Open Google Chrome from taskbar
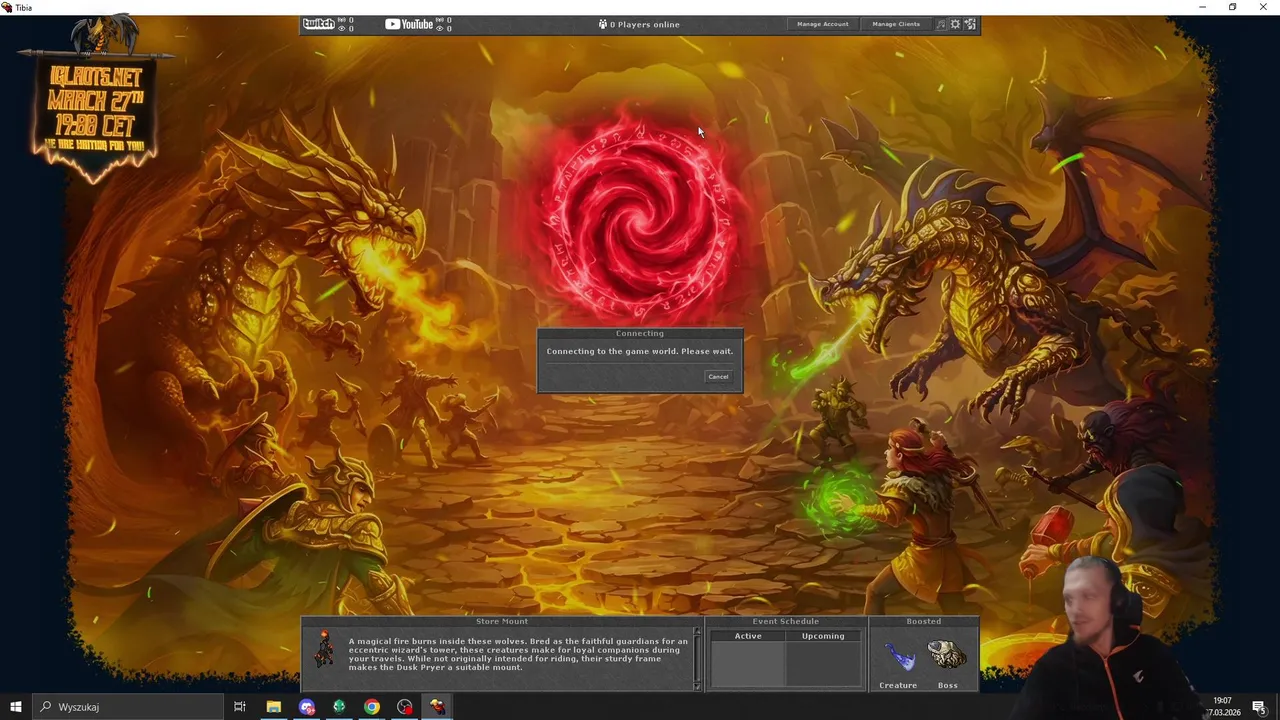 point(372,707)
